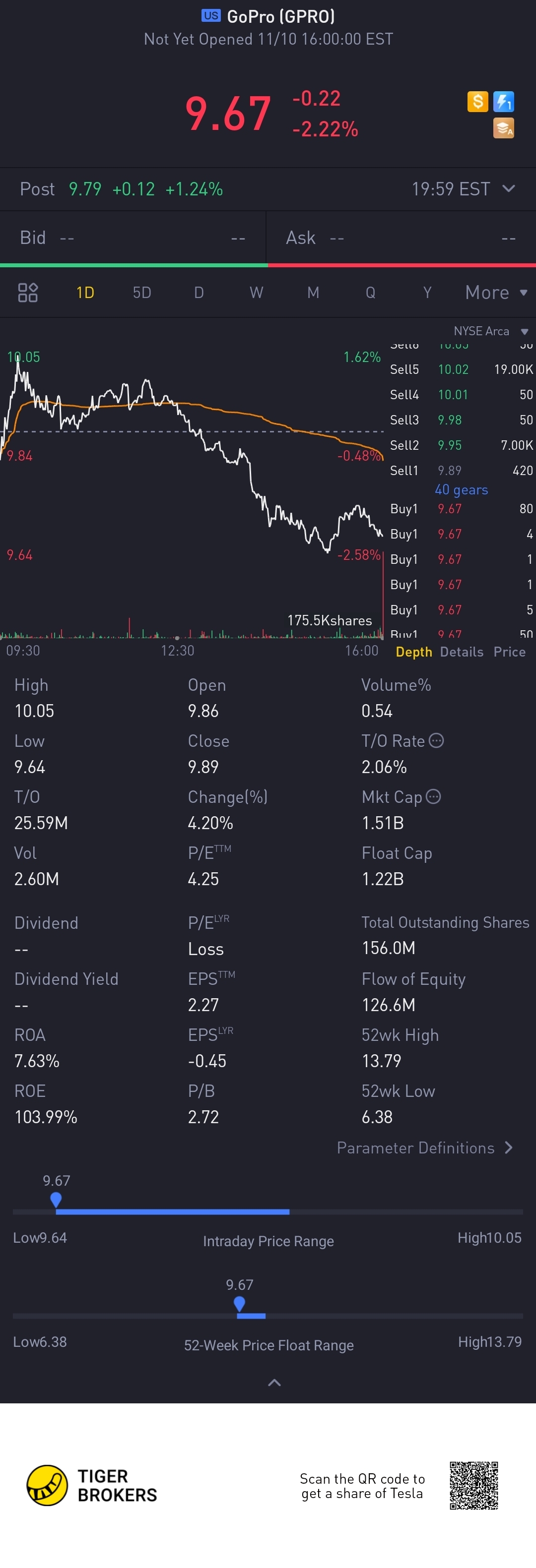Expand the post-market time dropdown

[x=509, y=189]
